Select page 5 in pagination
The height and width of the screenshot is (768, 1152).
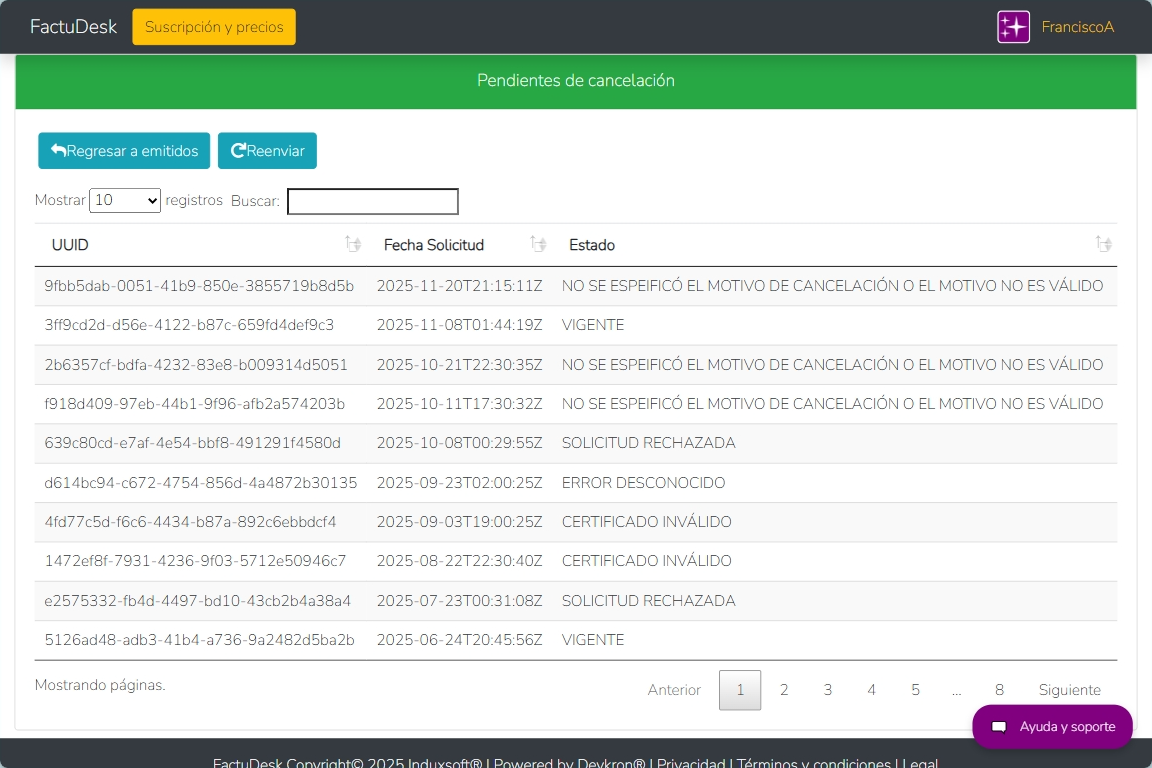915,690
